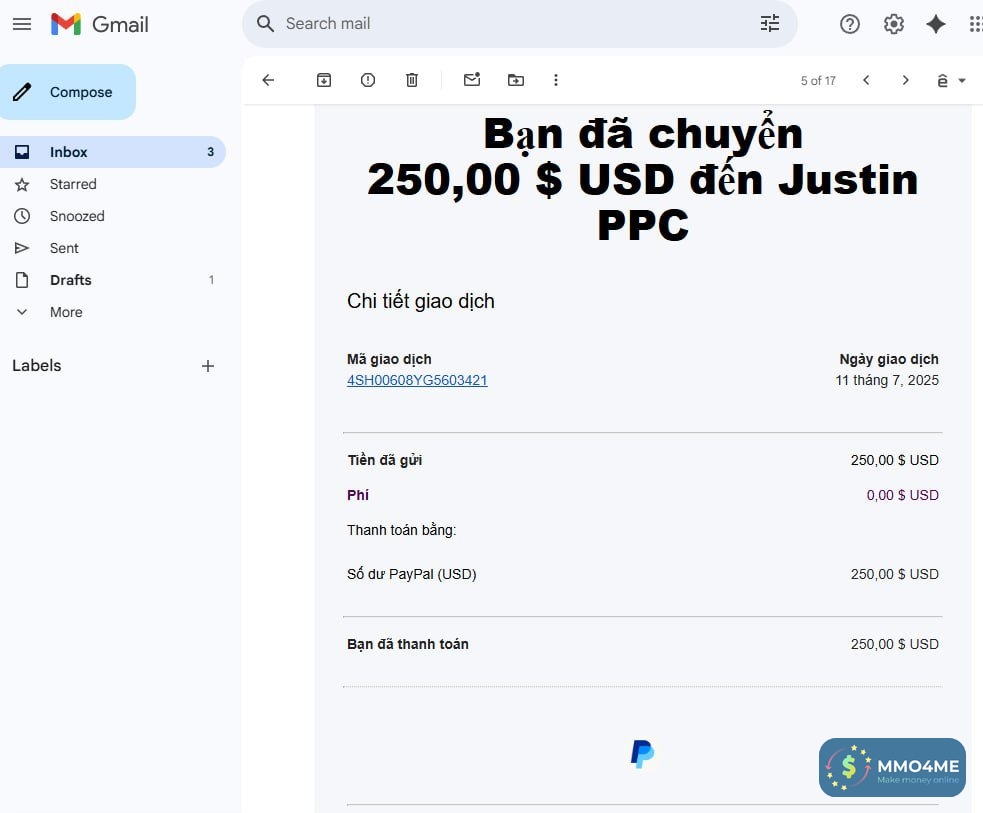The image size is (983, 813).
Task: Click the Gmail logo
Action: (100, 24)
